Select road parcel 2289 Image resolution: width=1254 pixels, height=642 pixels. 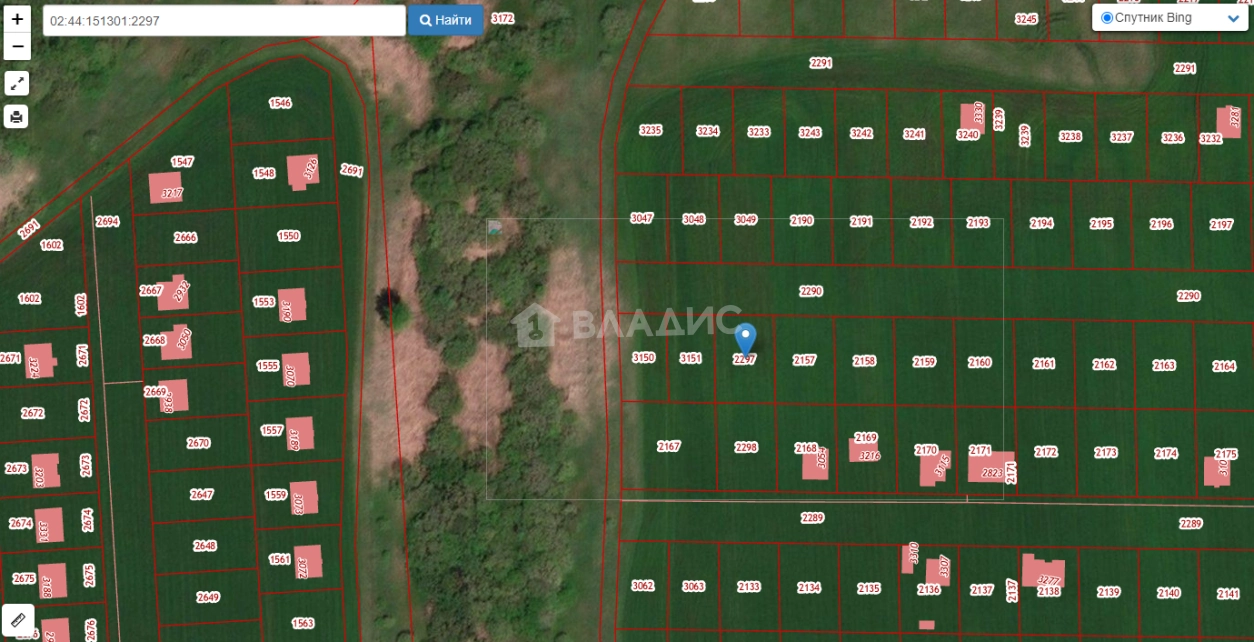812,517
